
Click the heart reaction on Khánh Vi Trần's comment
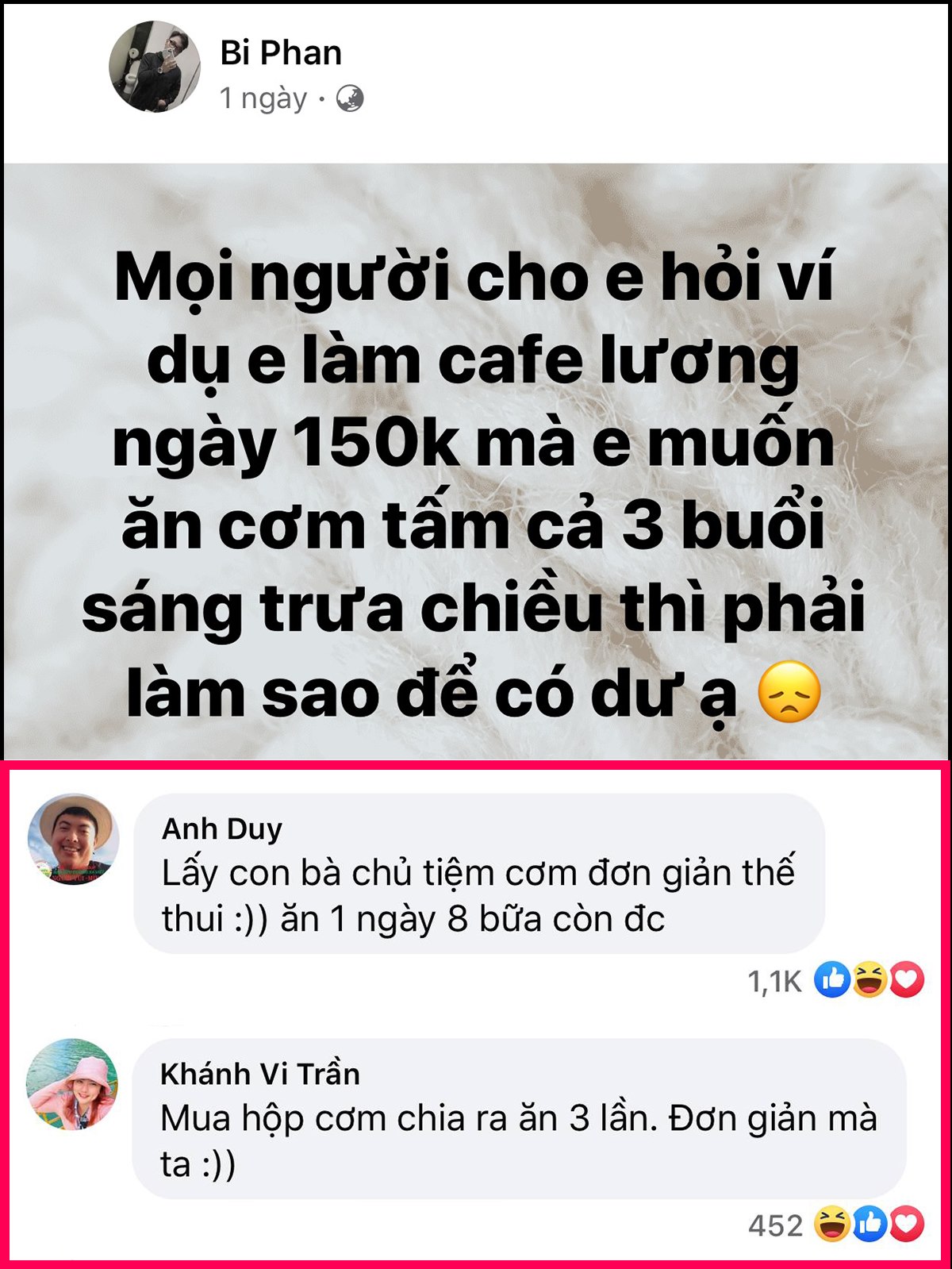[x=907, y=1225]
